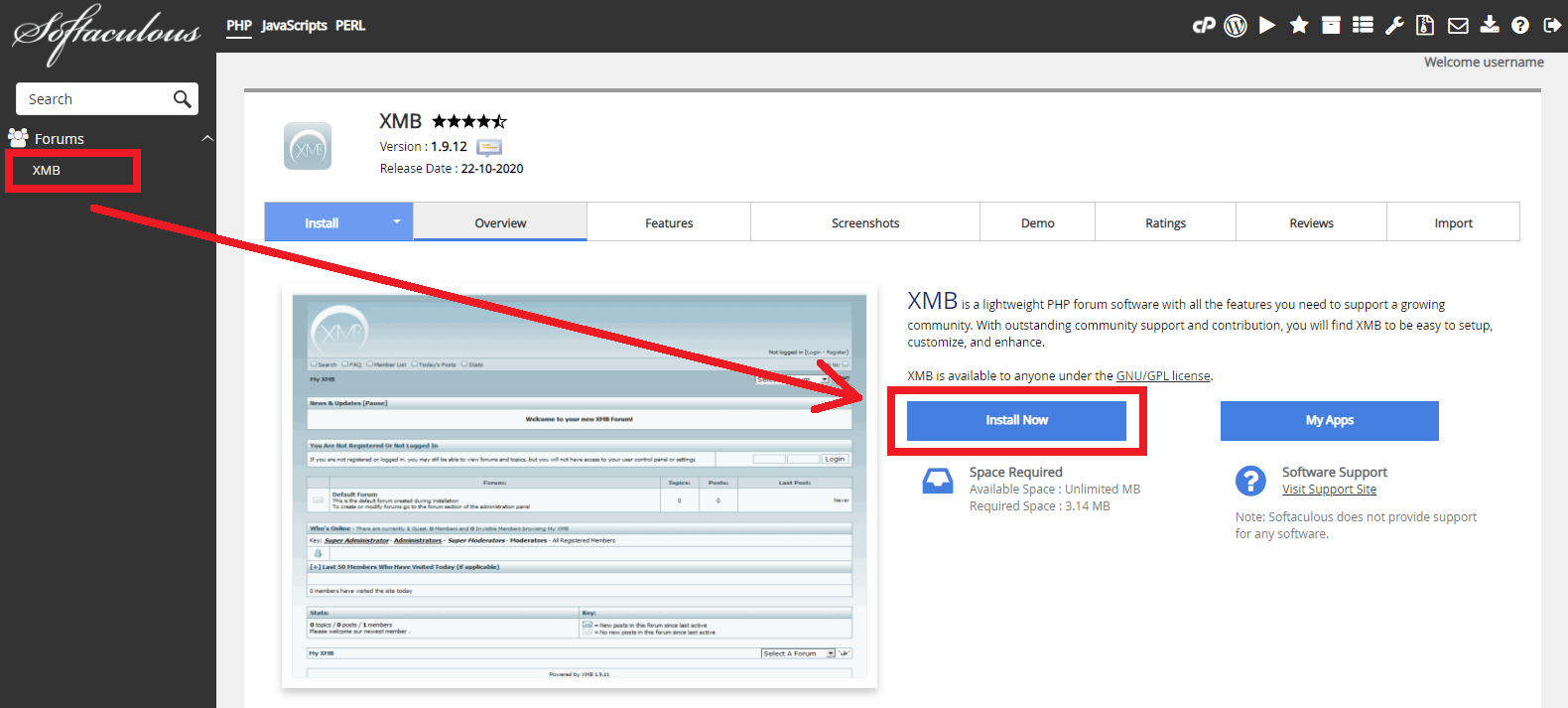This screenshot has width=1568, height=708.
Task: Switch to the Features tab
Action: click(x=669, y=223)
